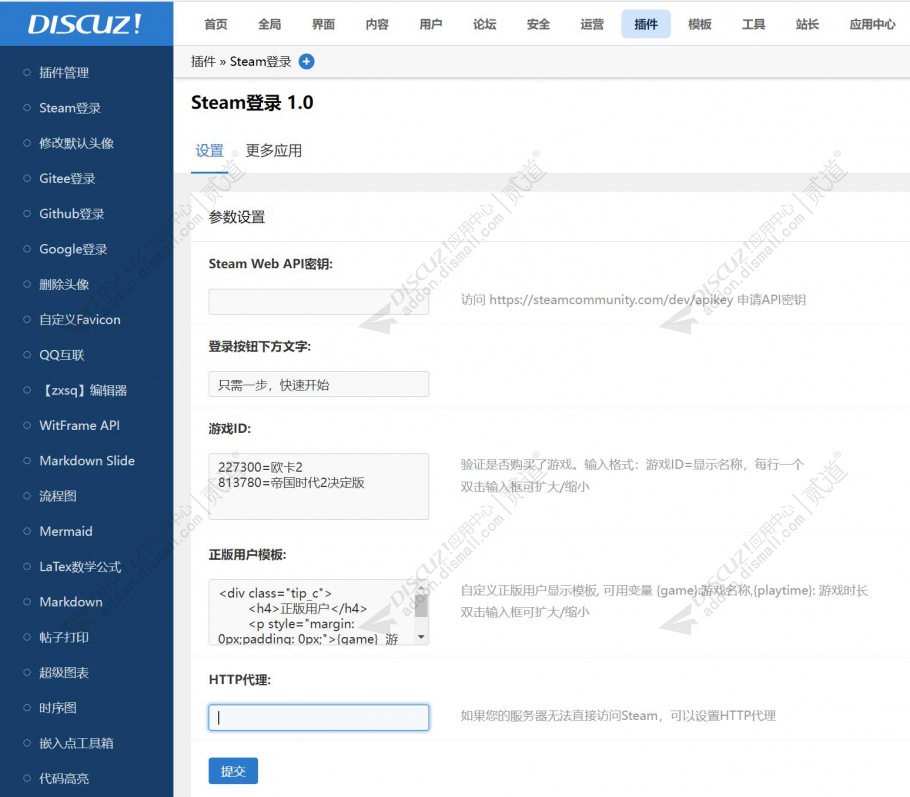Viewport: 910px width, 797px height.
Task: Open Google登录 in the sidebar
Action: 73,249
